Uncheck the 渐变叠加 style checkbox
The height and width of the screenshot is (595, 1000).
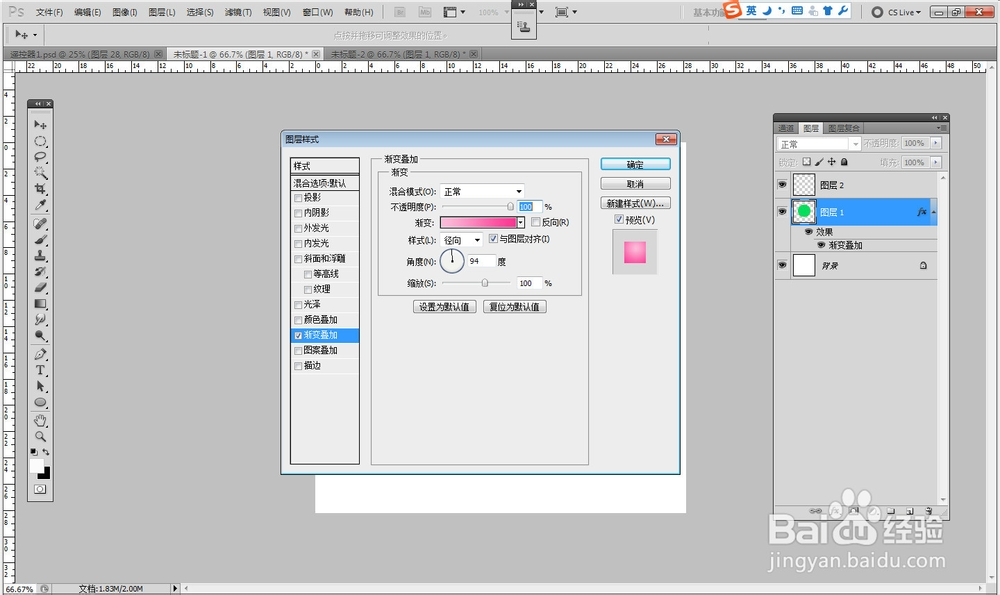298,335
